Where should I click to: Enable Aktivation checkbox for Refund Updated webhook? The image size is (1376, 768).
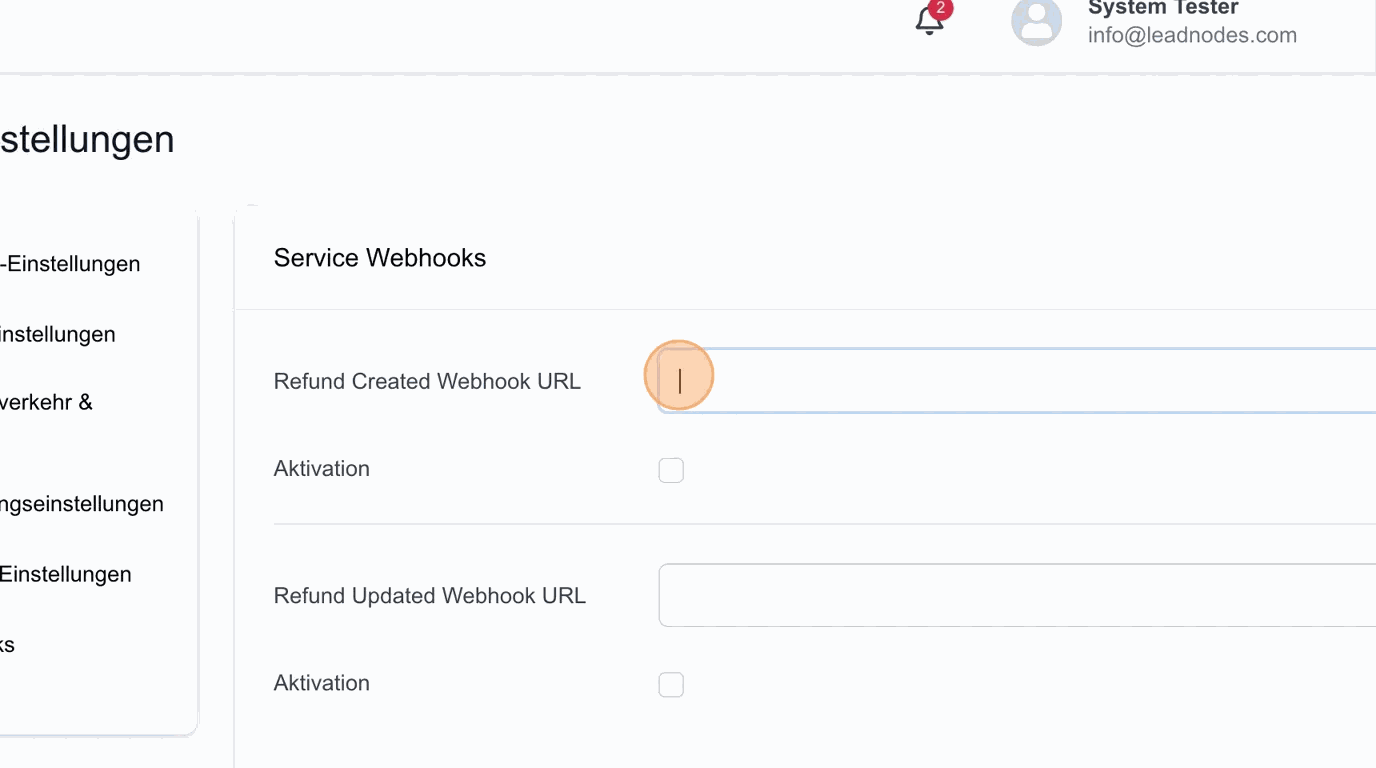[x=671, y=685]
